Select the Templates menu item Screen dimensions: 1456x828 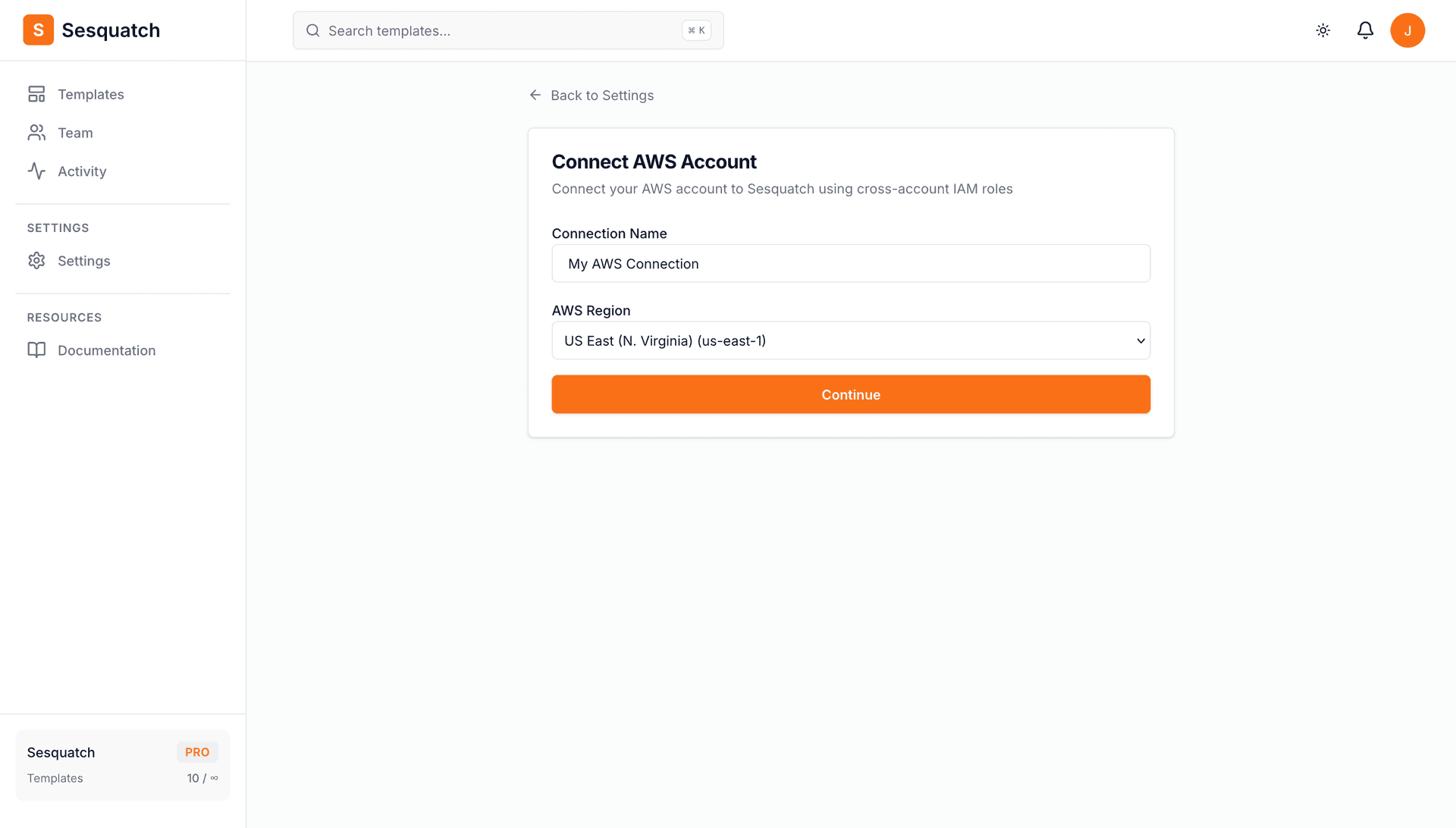(91, 94)
